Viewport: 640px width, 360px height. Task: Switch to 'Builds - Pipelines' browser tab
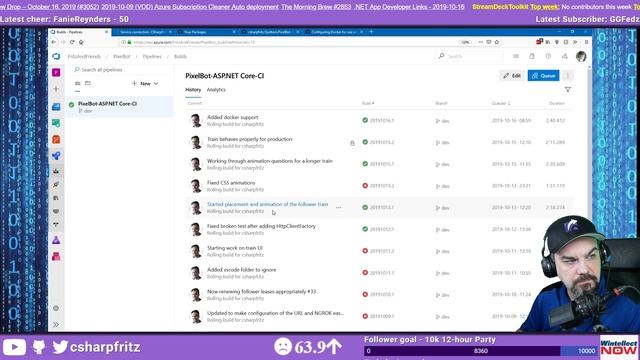80,32
